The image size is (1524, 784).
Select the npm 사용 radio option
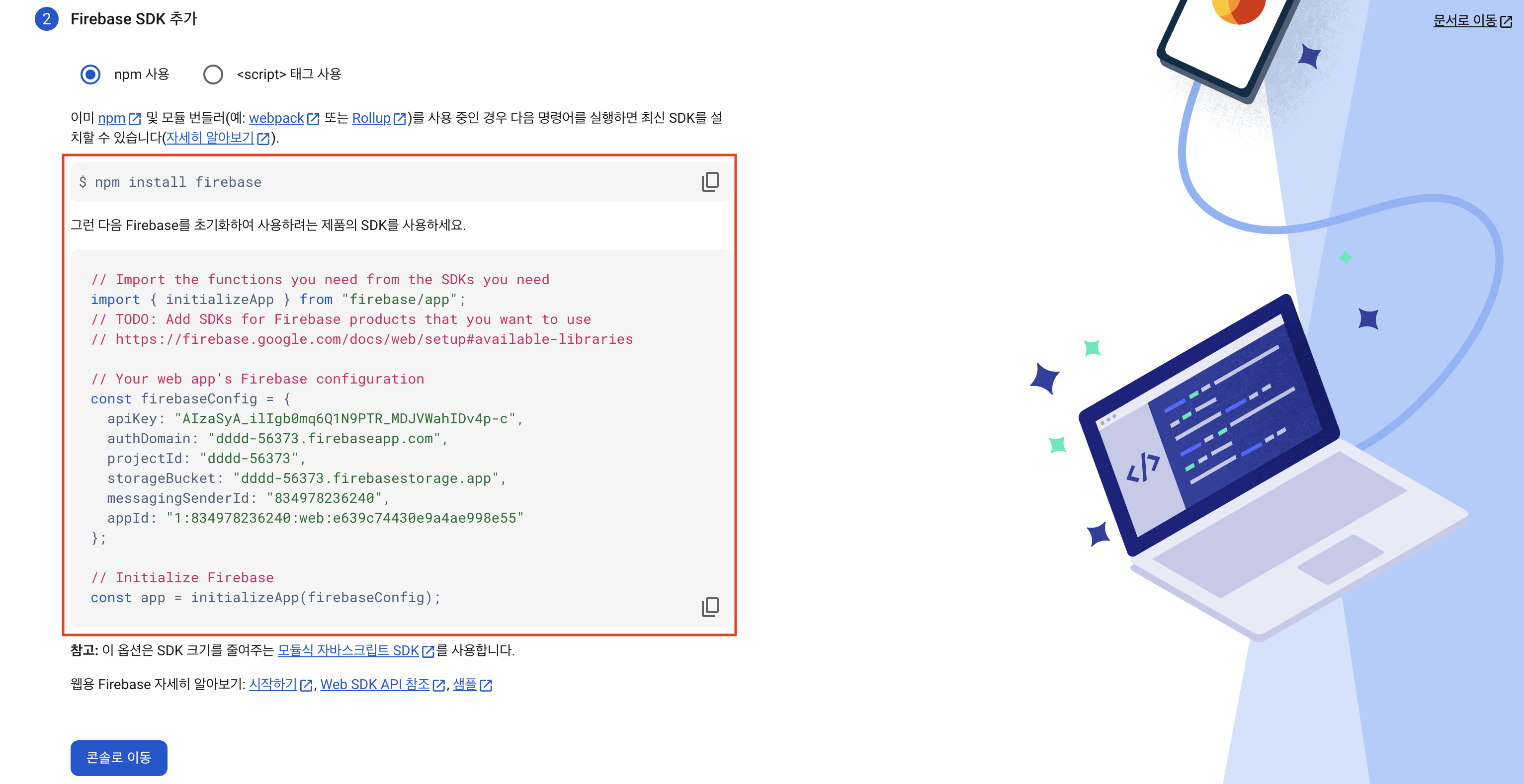90,75
